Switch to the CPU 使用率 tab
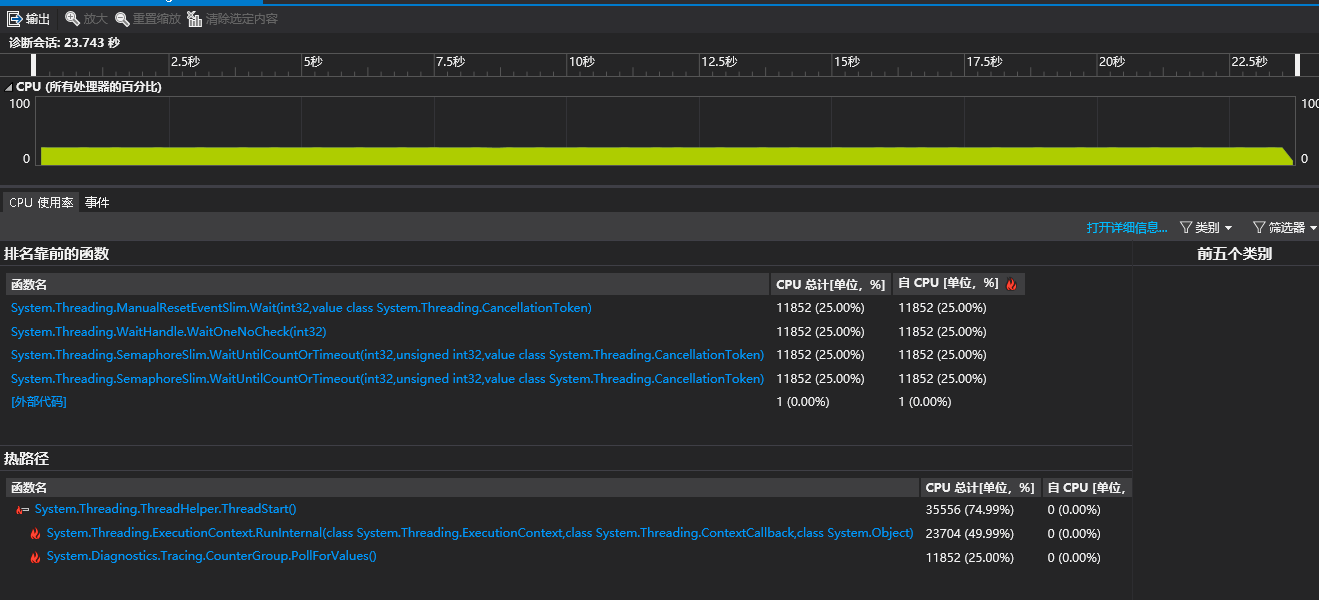This screenshot has width=1319, height=600. pos(41,202)
